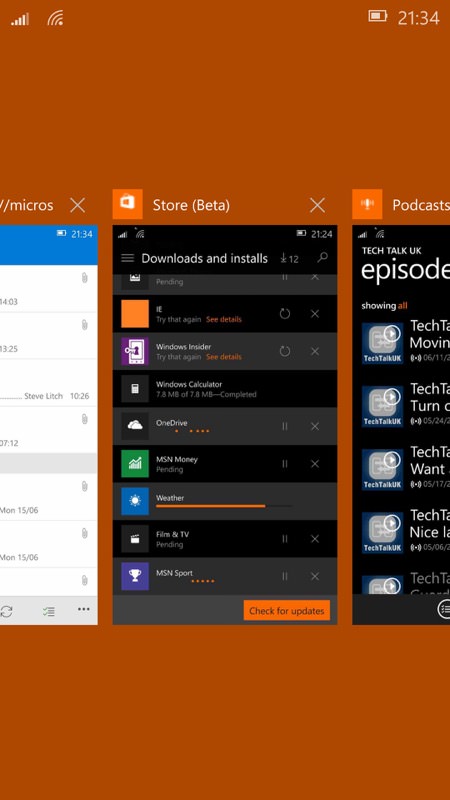Pause the OneDrive download
450x800 pixels.
[285, 426]
